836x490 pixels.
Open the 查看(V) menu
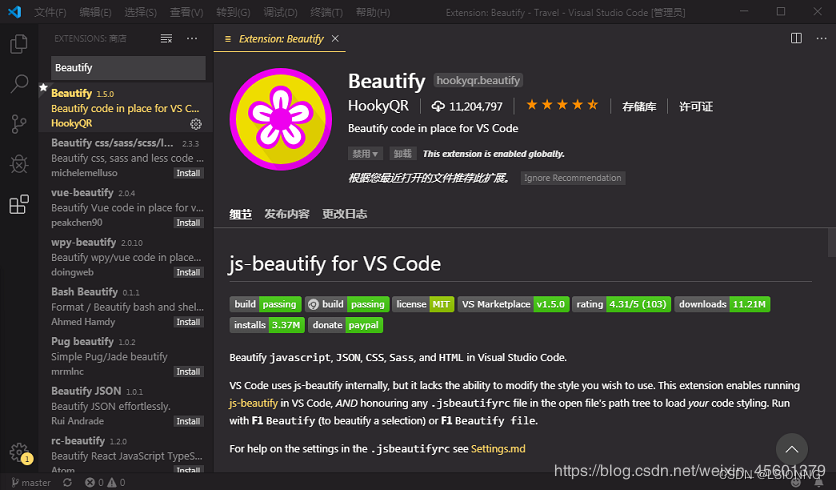186,12
